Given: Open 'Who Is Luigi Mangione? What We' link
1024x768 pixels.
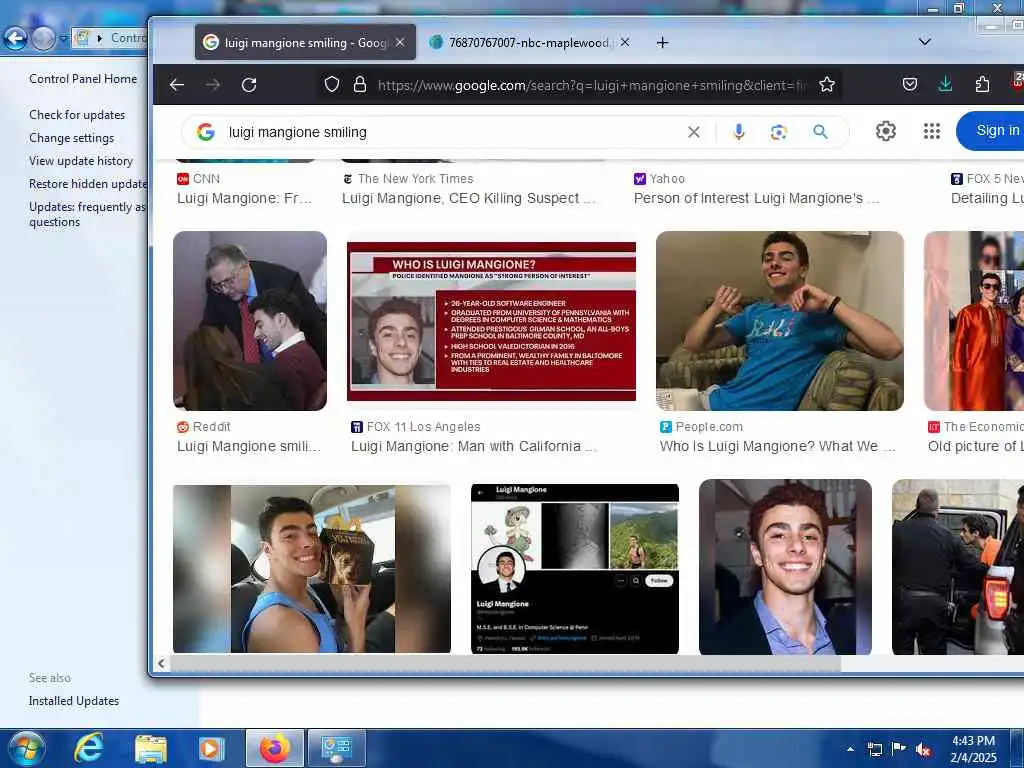Looking at the screenshot, I should [778, 447].
